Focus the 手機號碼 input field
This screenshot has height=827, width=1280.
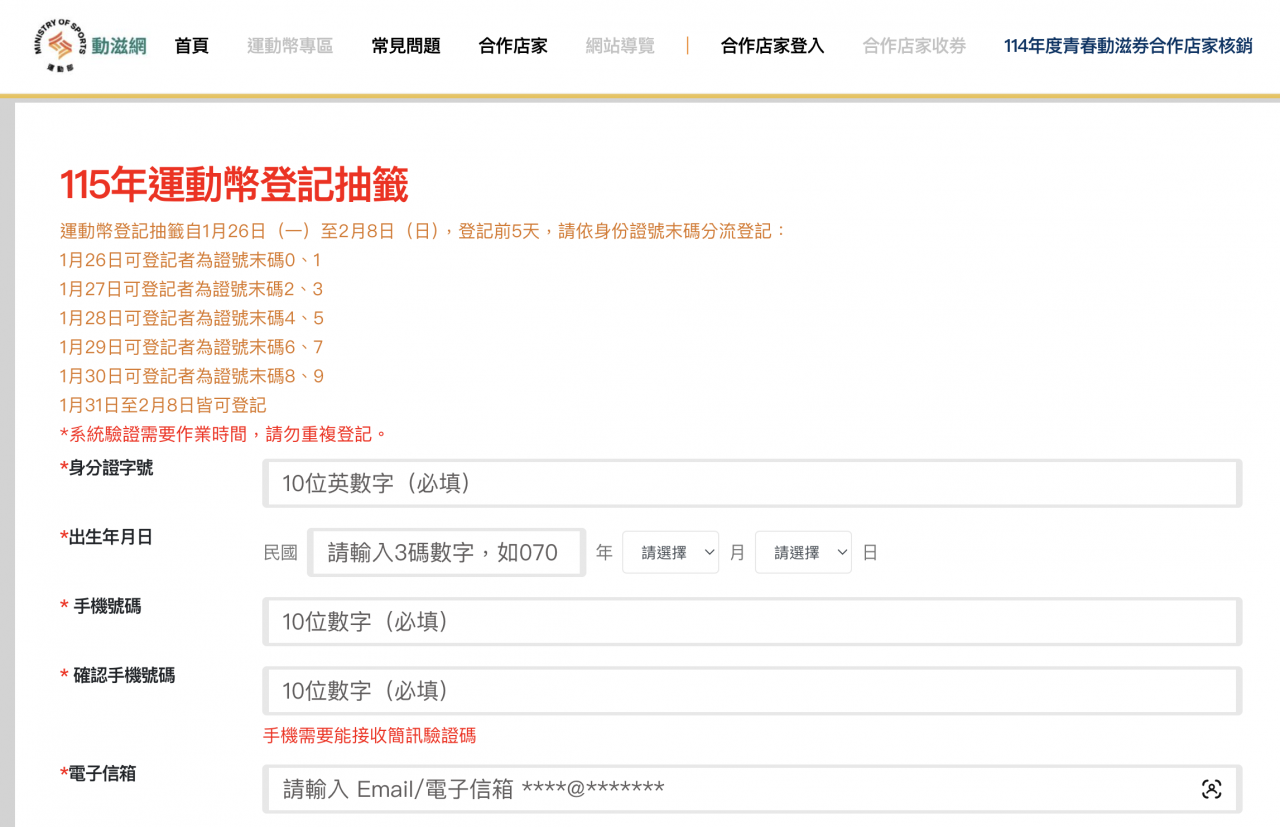(x=751, y=621)
